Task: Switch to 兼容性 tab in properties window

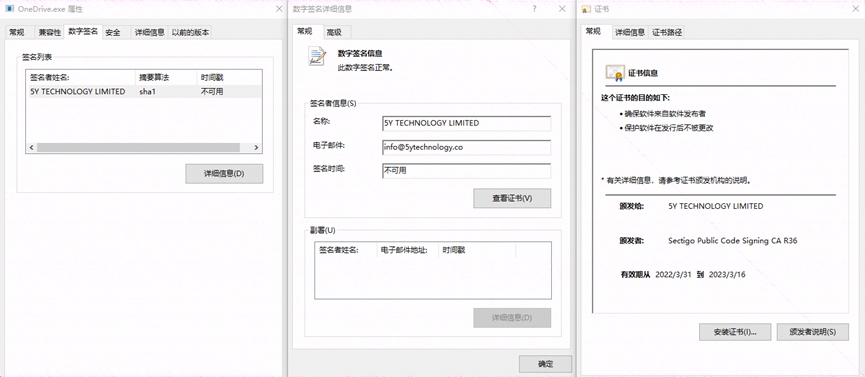Action: point(50,33)
